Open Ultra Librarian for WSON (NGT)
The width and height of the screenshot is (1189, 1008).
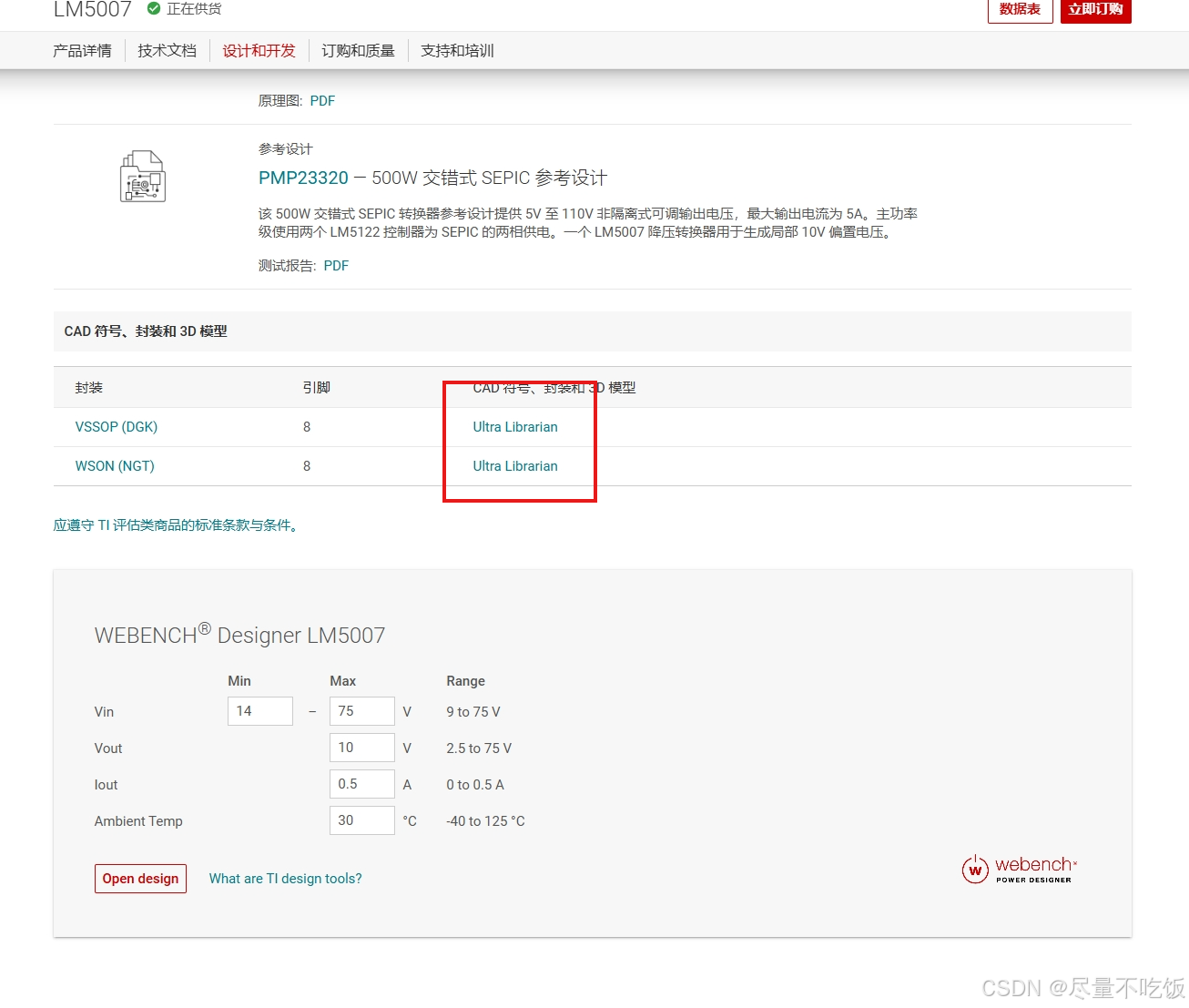pos(515,466)
